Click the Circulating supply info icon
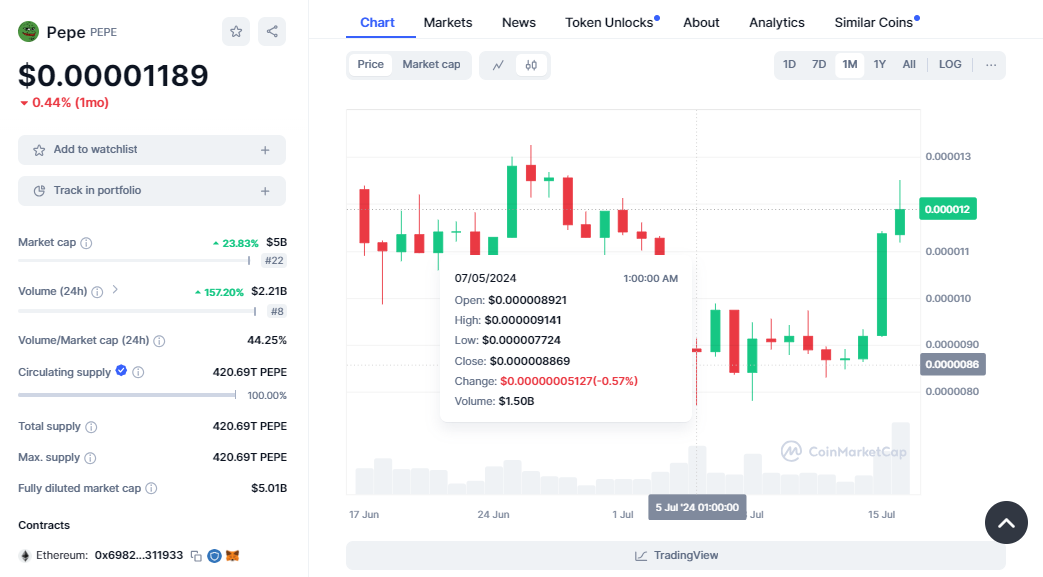This screenshot has height=577, width=1043. click(x=138, y=372)
